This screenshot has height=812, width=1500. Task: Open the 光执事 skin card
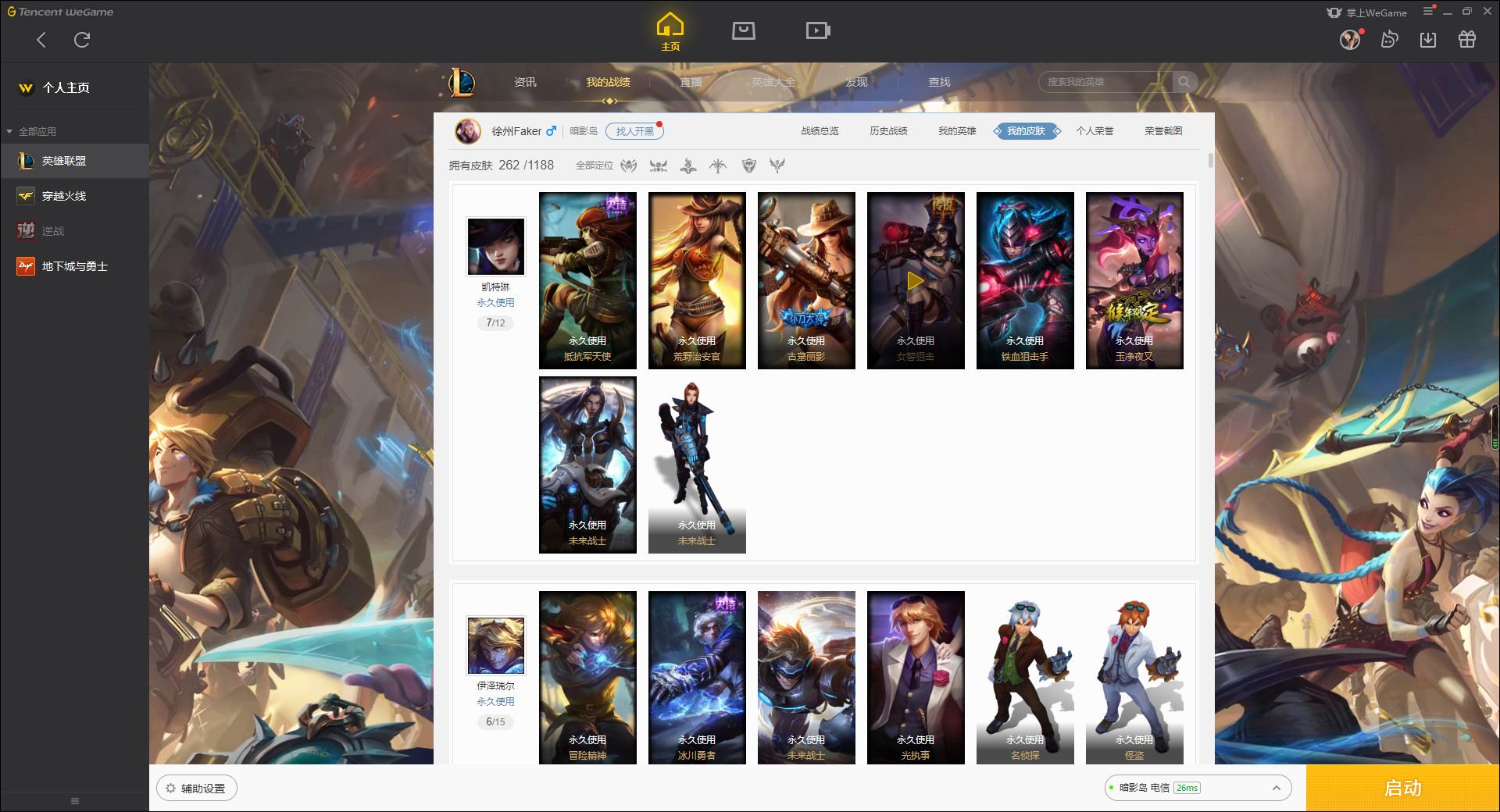916,678
